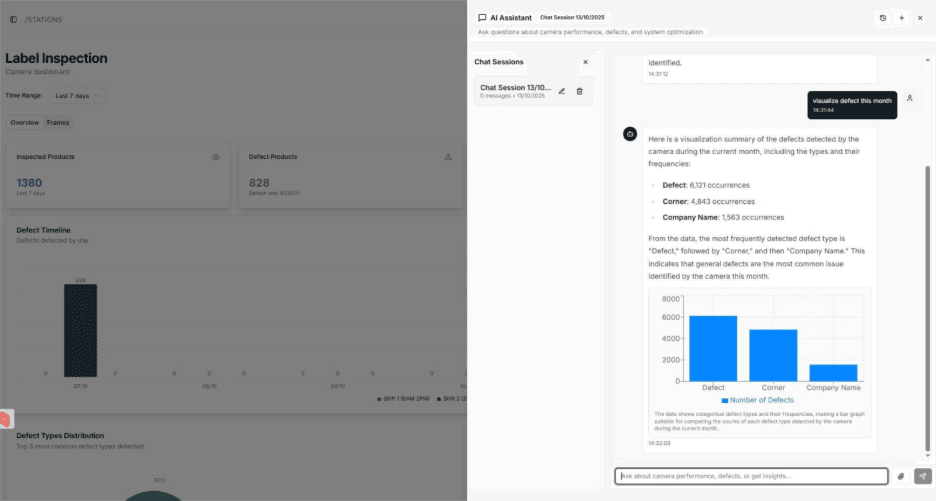Open chat history via the clock icon

882,18
